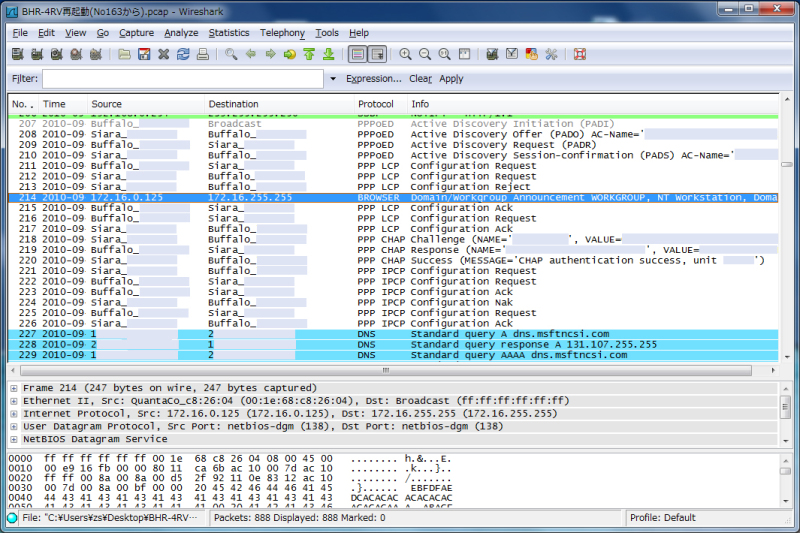Viewport: 800px width, 533px height.
Task: Click the Zoom in icon
Action: coord(406,54)
